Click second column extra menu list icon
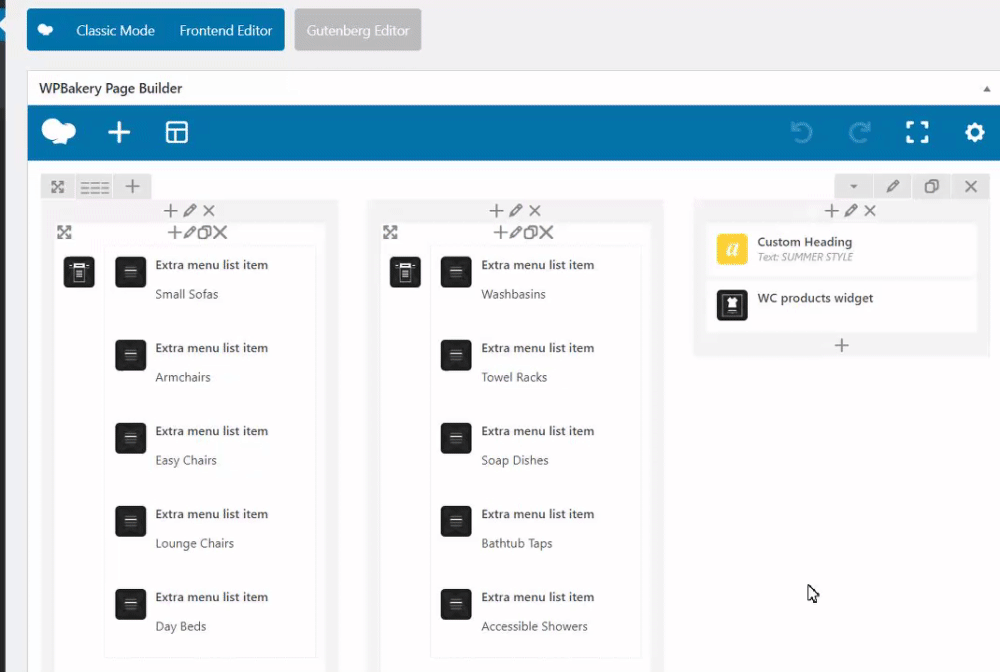Viewport: 1000px width, 672px height. tap(405, 272)
